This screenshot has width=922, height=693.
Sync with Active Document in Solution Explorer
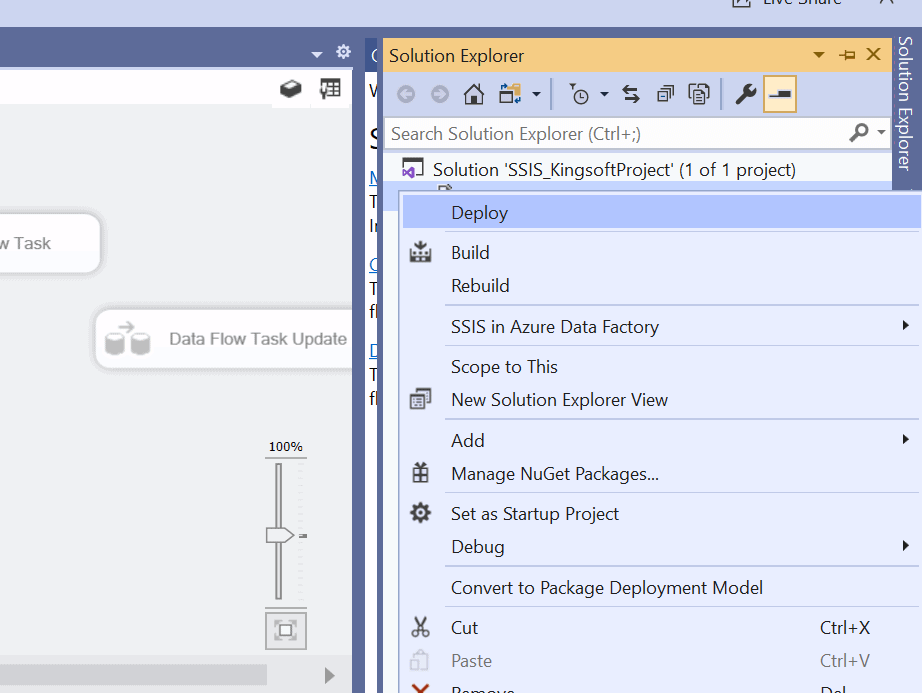tap(631, 94)
